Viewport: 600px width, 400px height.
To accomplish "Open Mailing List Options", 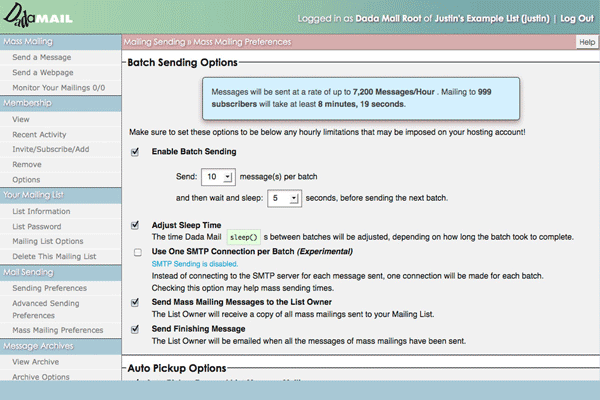I will [x=47, y=241].
